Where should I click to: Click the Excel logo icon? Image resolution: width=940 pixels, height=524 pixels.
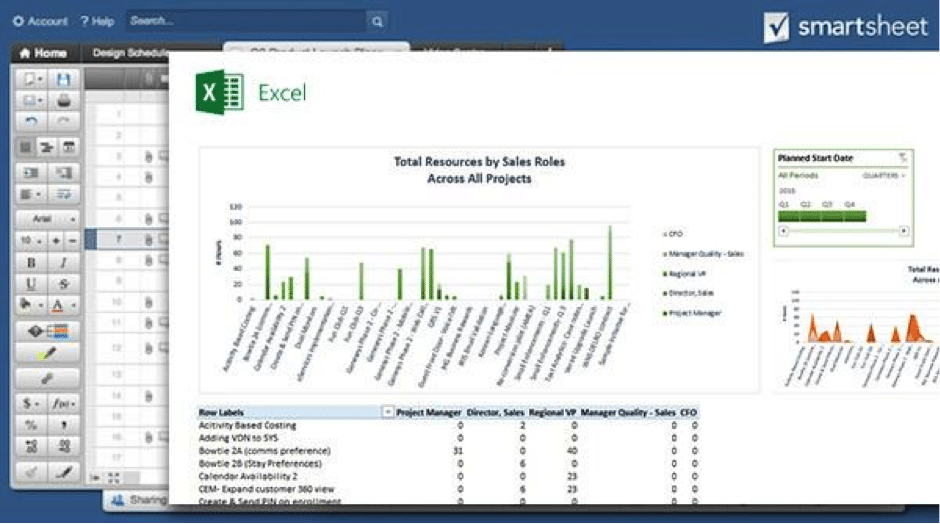219,92
